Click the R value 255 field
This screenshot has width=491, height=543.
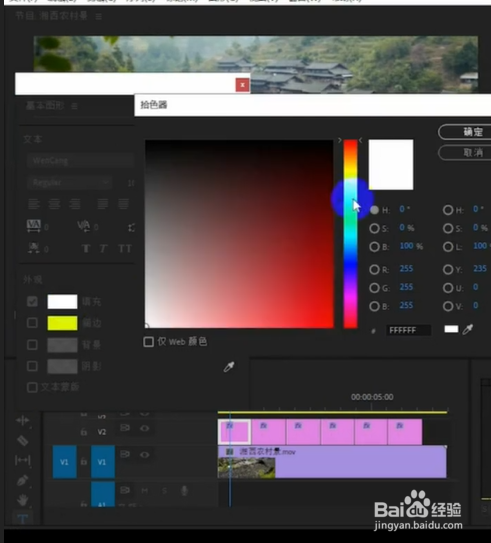point(406,269)
